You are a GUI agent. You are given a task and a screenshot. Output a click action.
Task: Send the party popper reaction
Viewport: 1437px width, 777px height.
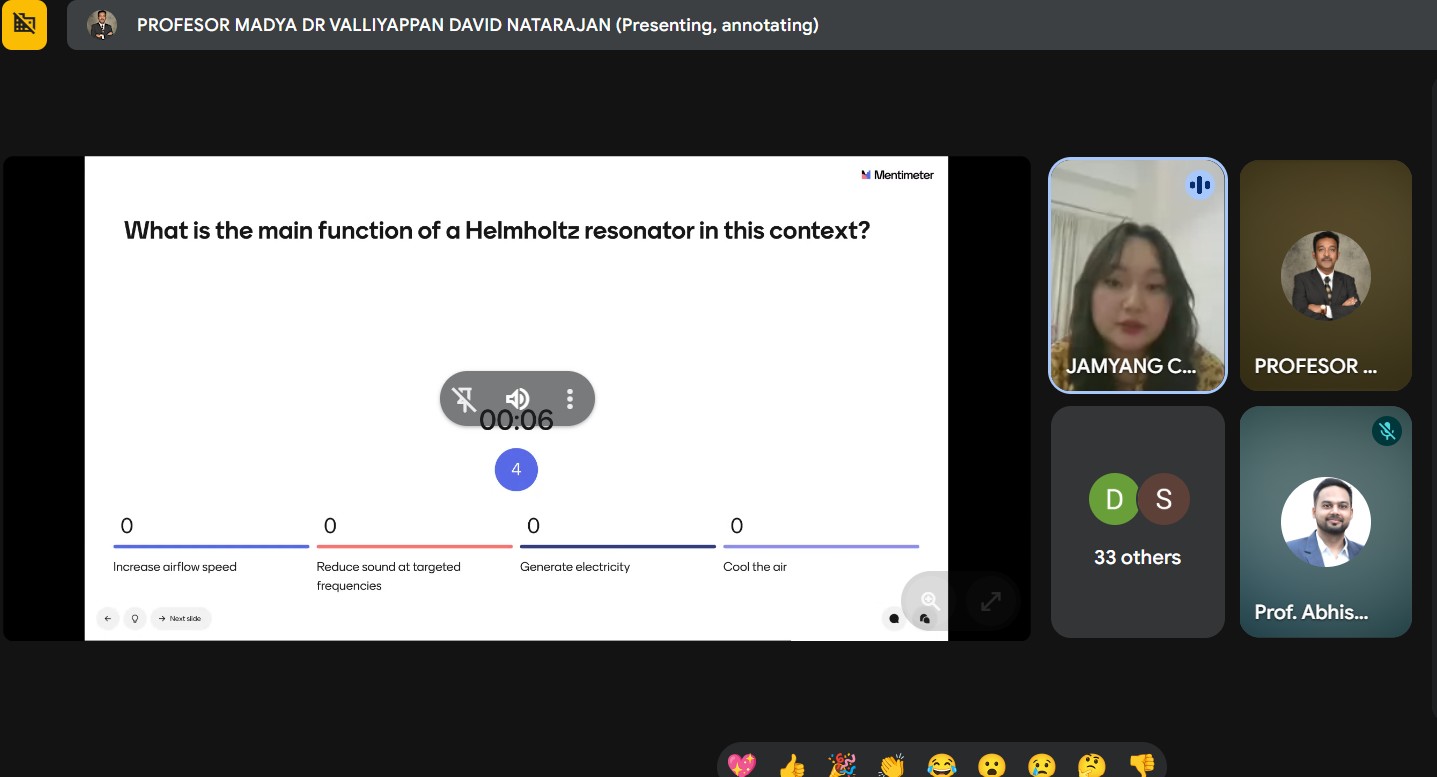click(842, 765)
